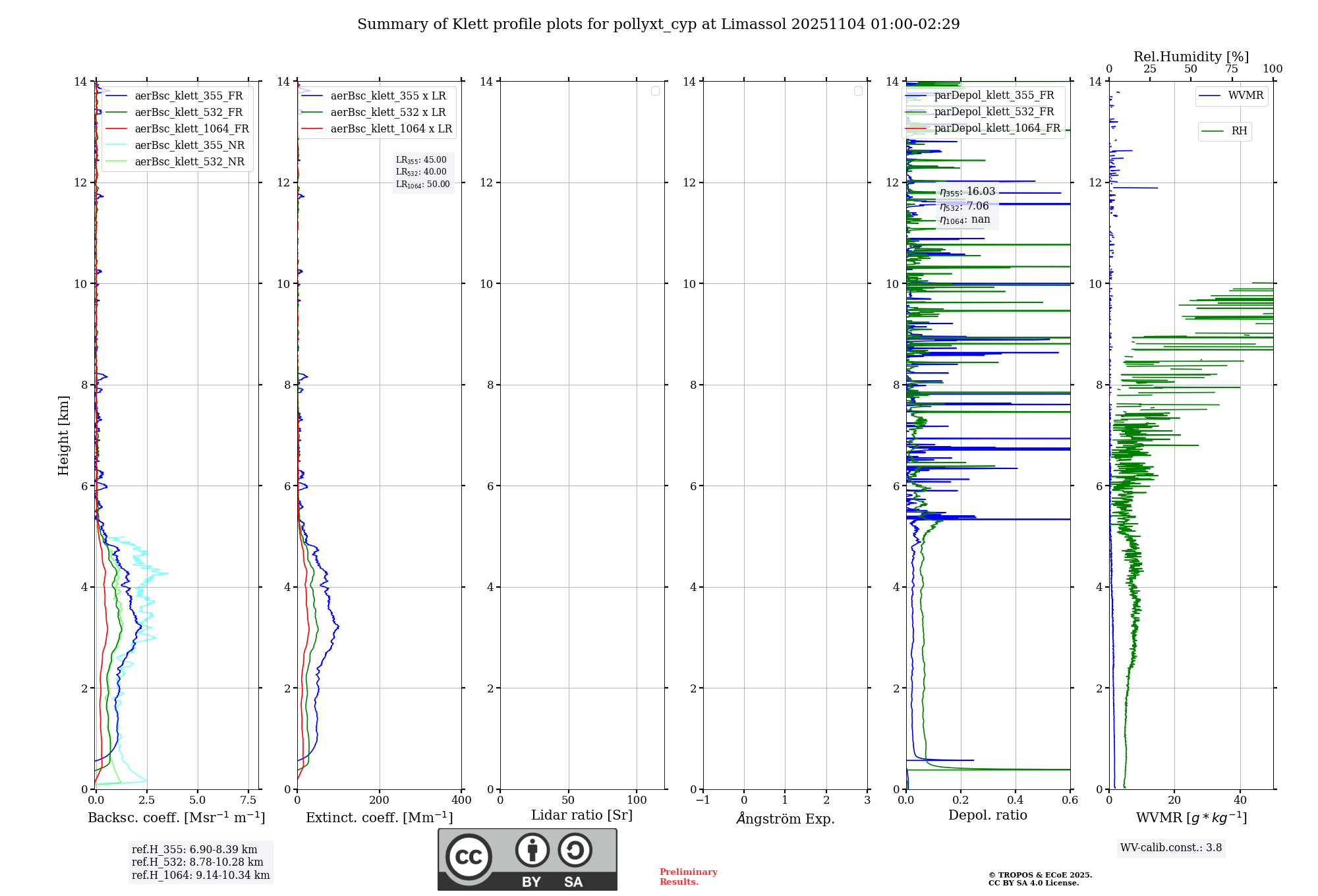This screenshot has width=1318, height=896.
Task: Click the Backsc. coeff. x-axis label
Action: coord(176,818)
